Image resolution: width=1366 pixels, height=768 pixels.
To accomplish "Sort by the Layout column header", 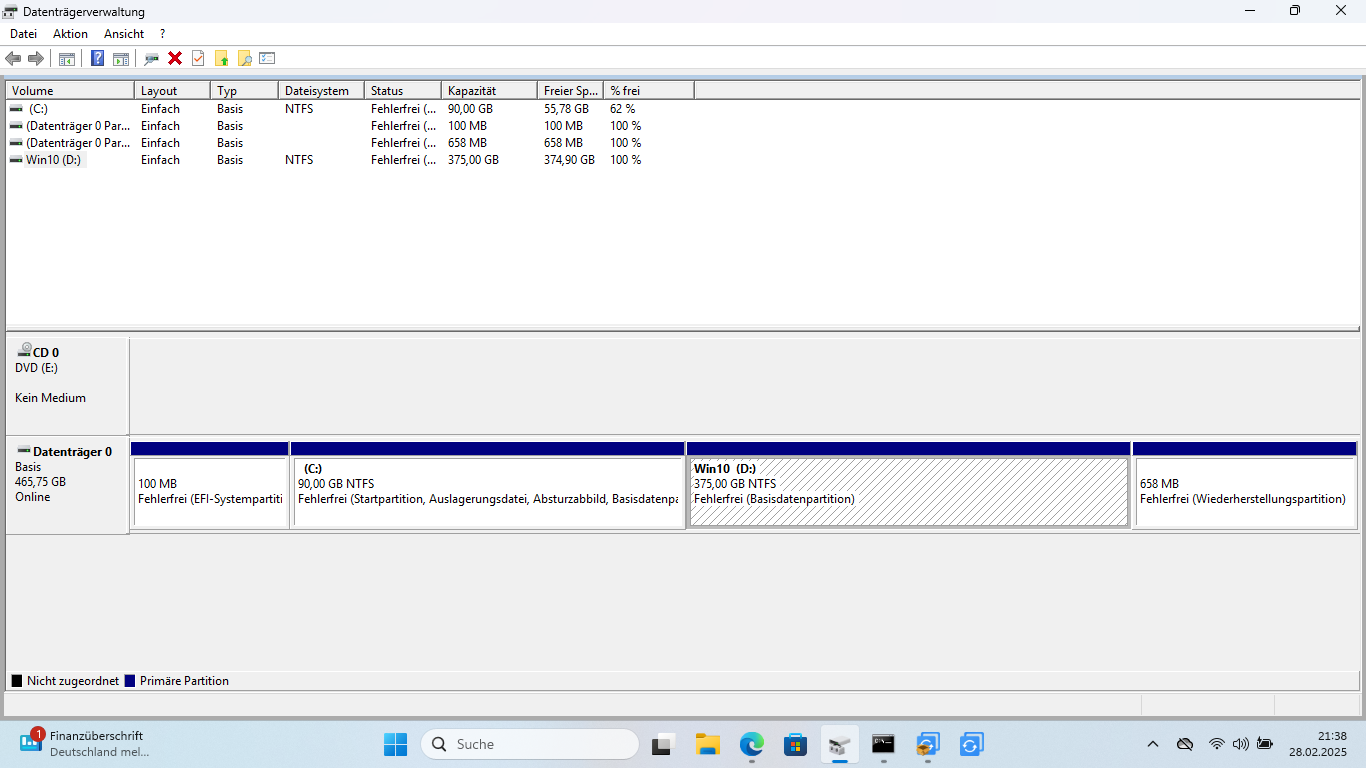I will pyautogui.click(x=172, y=91).
